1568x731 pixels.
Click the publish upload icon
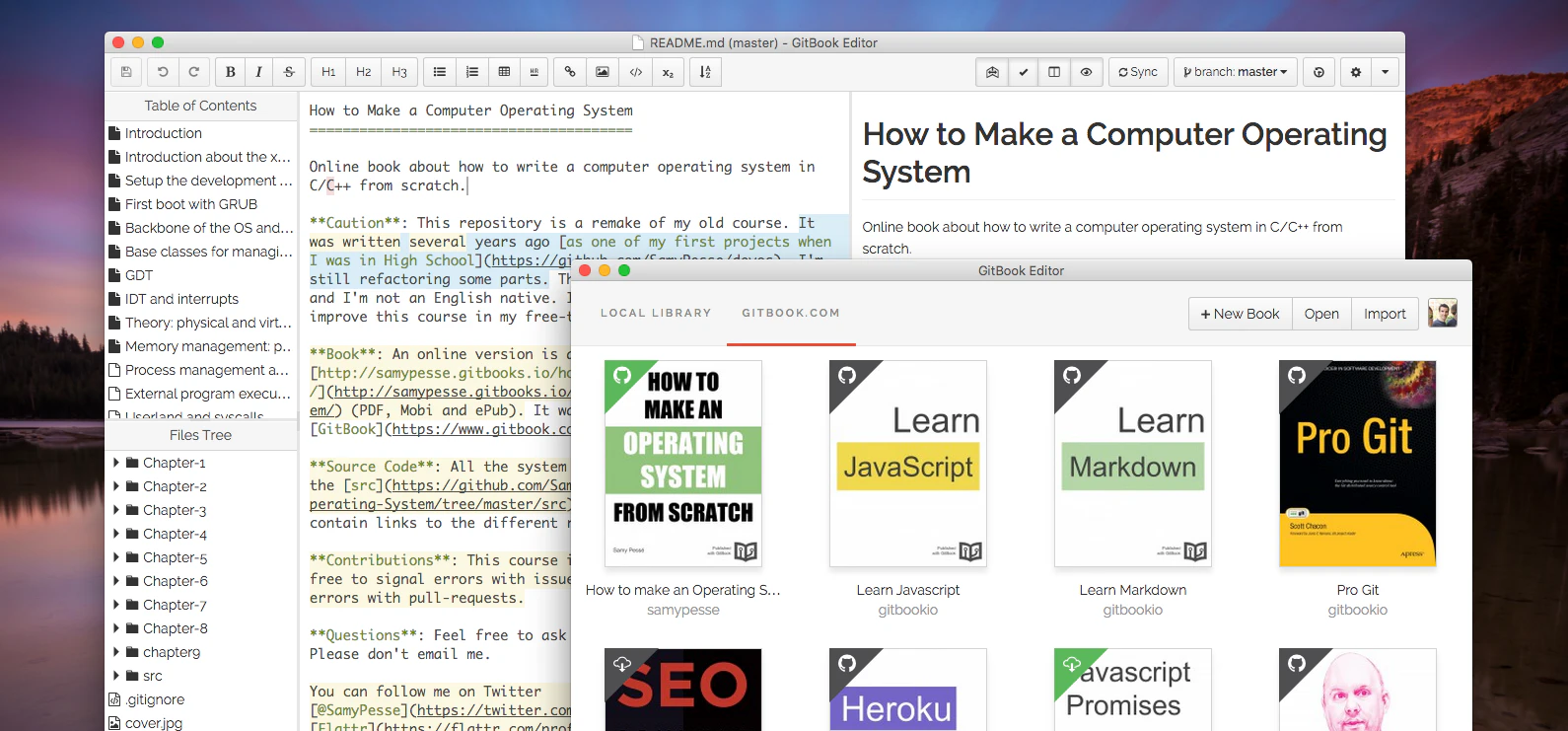1319,72
